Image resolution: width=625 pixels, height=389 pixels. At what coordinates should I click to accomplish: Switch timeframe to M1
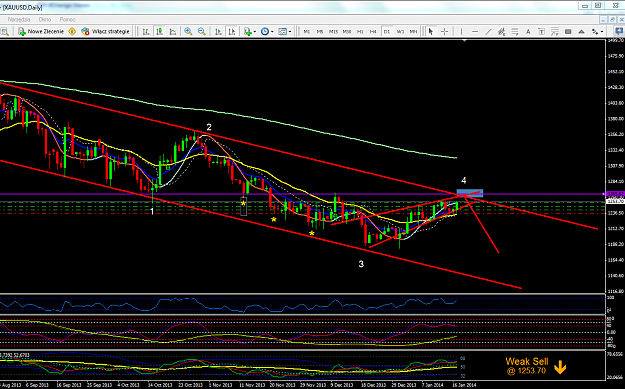point(307,31)
